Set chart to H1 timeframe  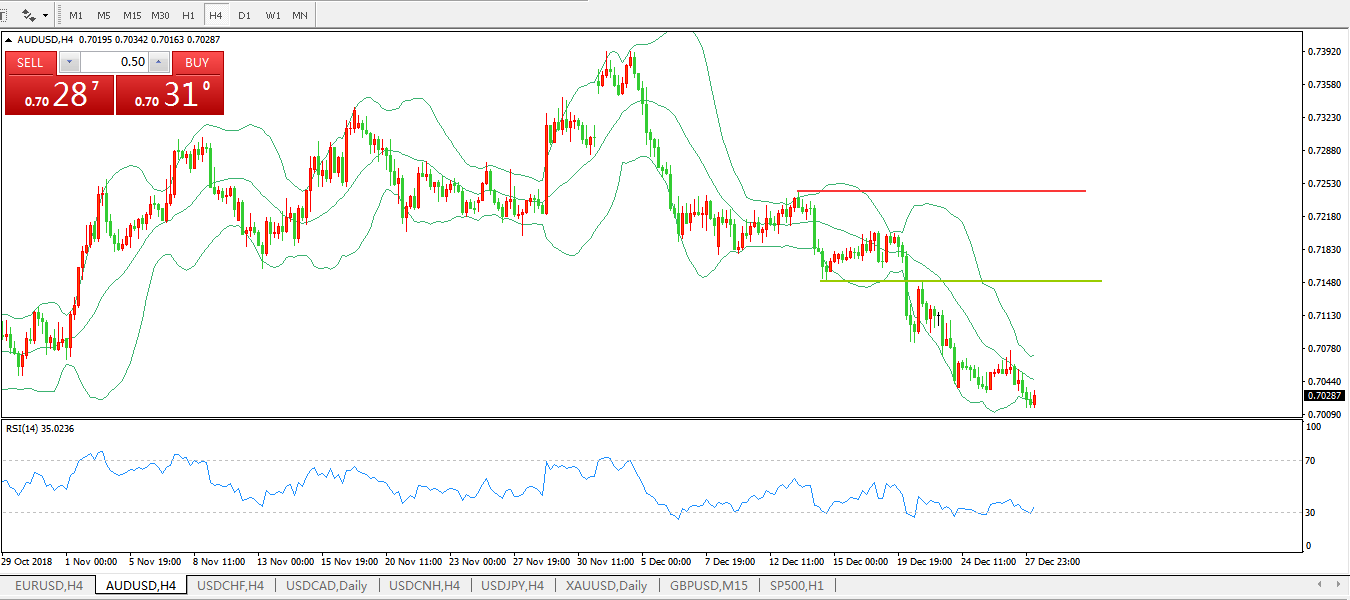188,16
